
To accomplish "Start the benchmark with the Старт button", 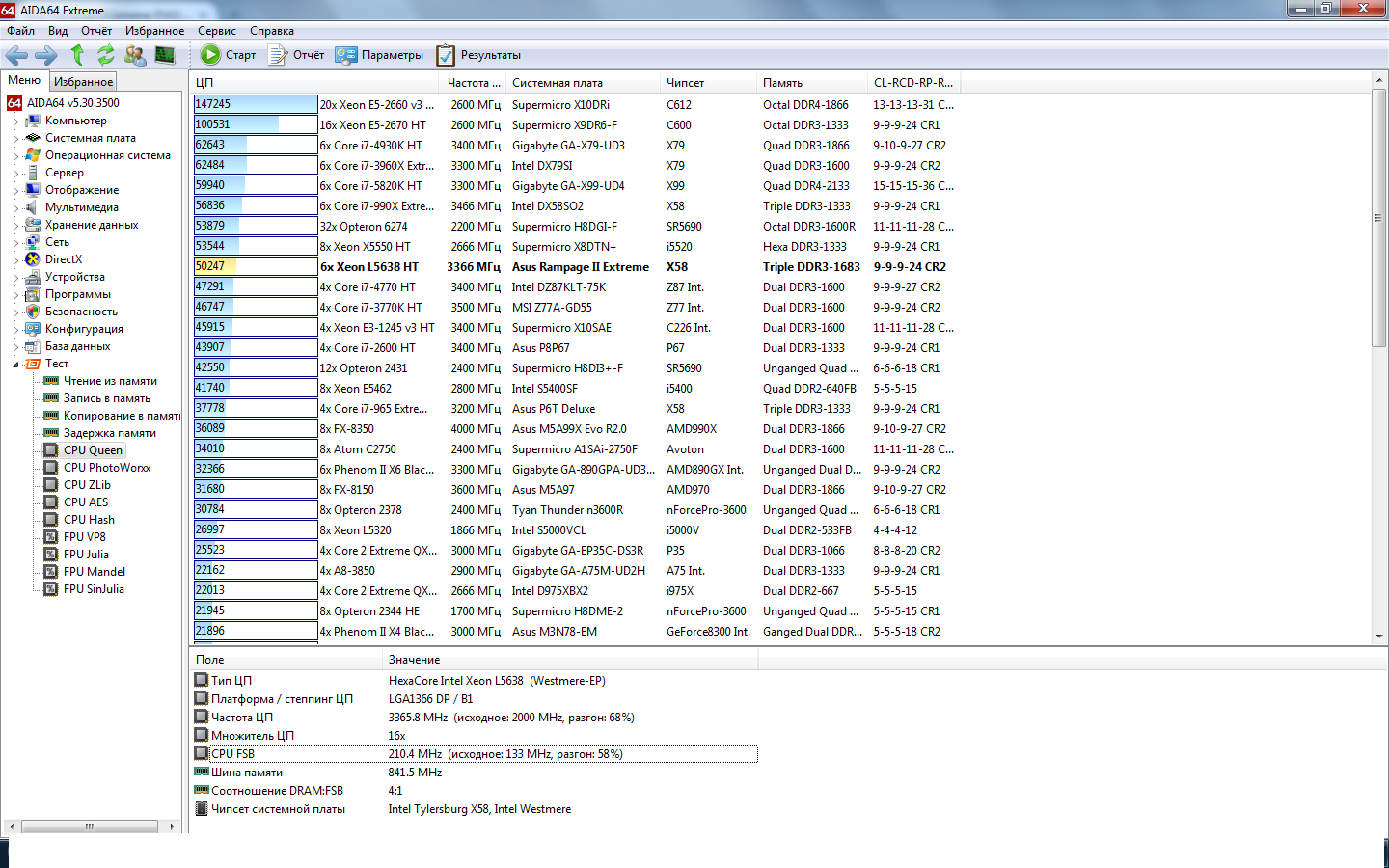I will coord(228,55).
